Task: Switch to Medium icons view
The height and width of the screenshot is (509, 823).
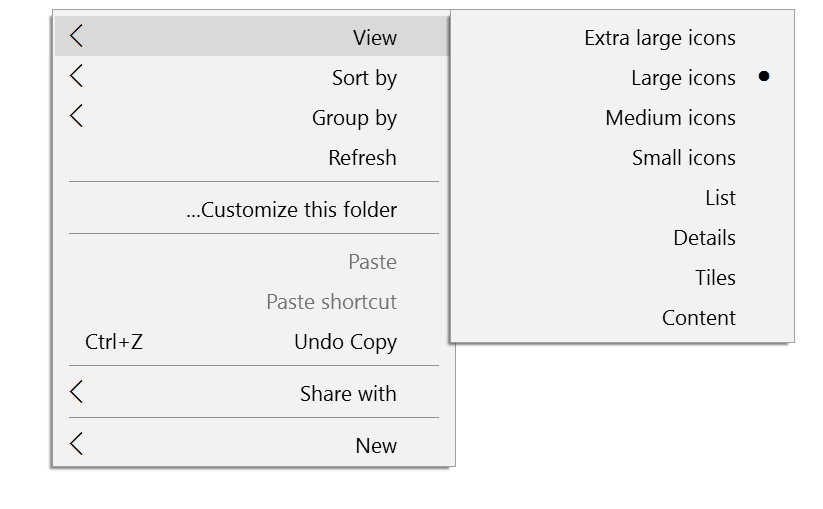Action: tap(670, 118)
